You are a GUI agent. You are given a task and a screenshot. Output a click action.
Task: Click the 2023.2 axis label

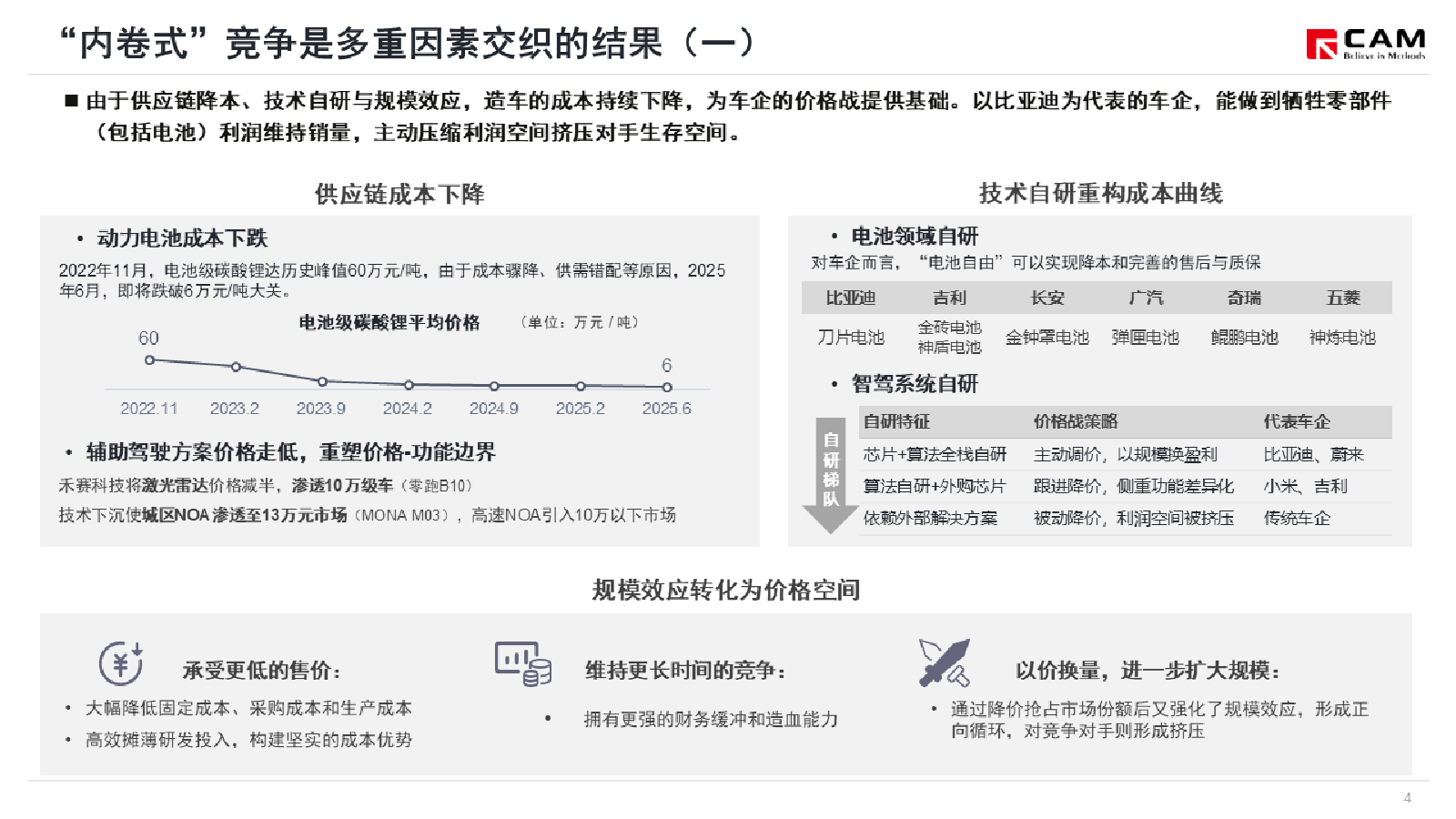pyautogui.click(x=235, y=409)
